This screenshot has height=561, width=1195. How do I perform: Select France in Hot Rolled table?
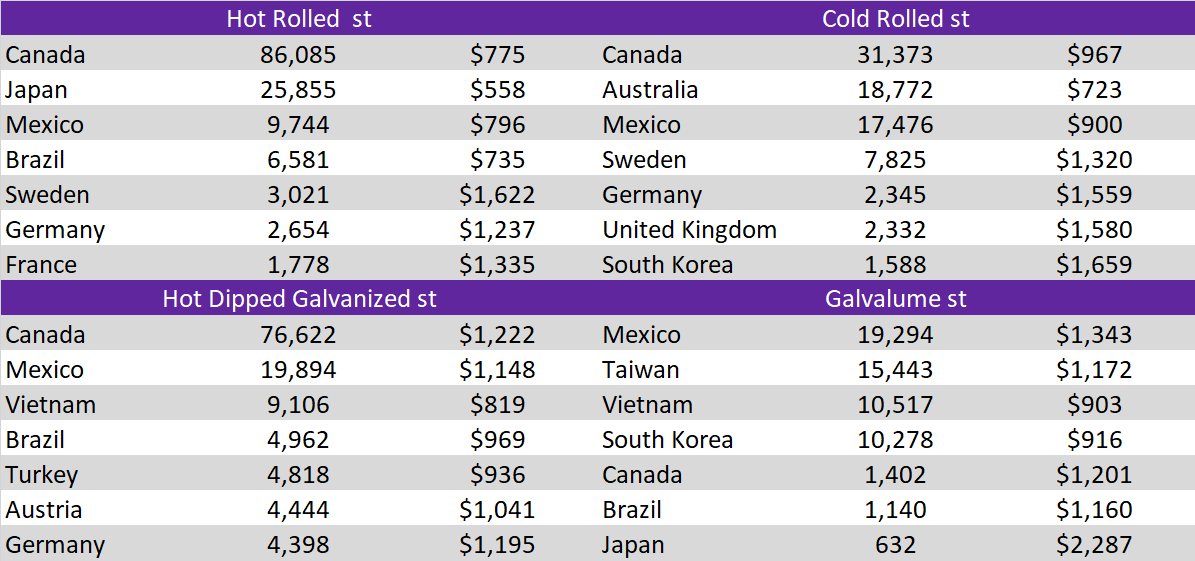pos(41,264)
